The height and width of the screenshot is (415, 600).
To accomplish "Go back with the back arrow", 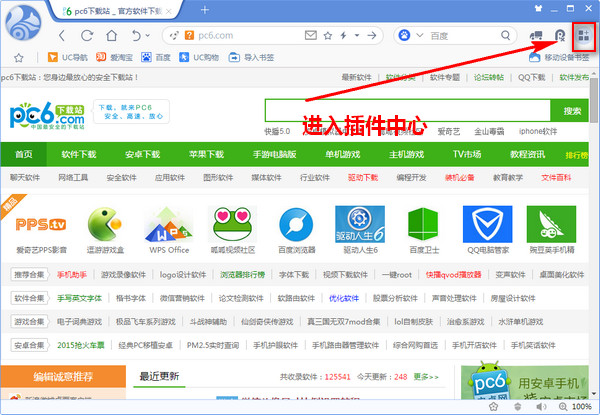I will click(x=62, y=36).
